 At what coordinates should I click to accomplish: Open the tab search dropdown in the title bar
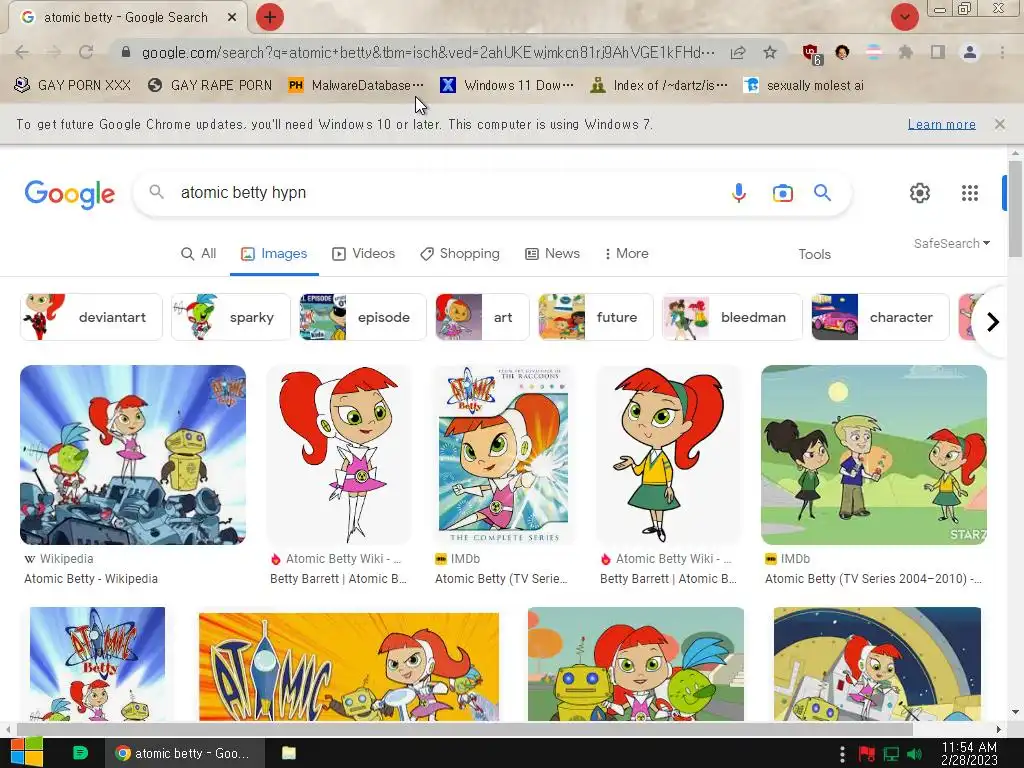click(x=904, y=17)
